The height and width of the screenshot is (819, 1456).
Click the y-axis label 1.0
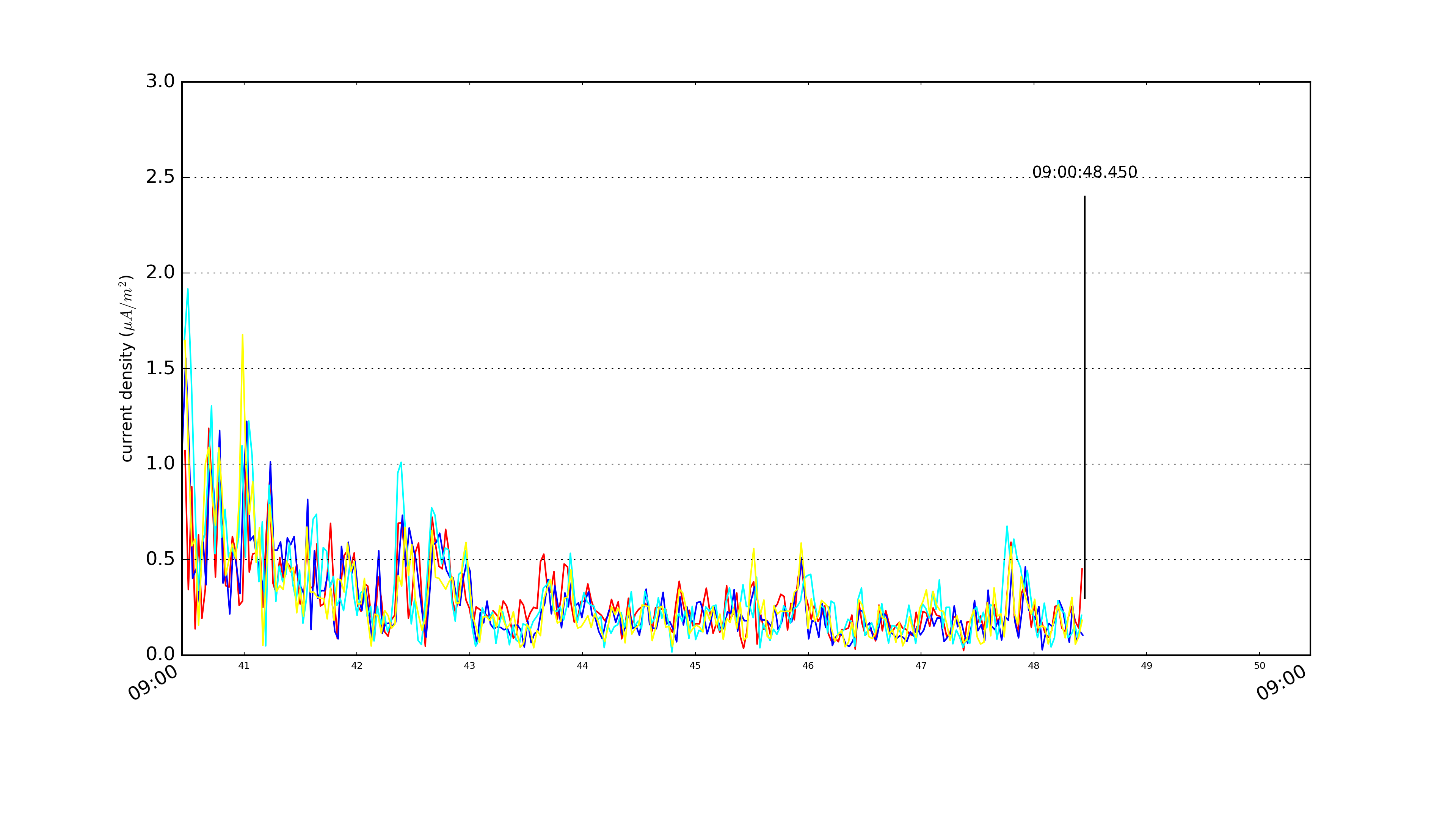point(160,463)
